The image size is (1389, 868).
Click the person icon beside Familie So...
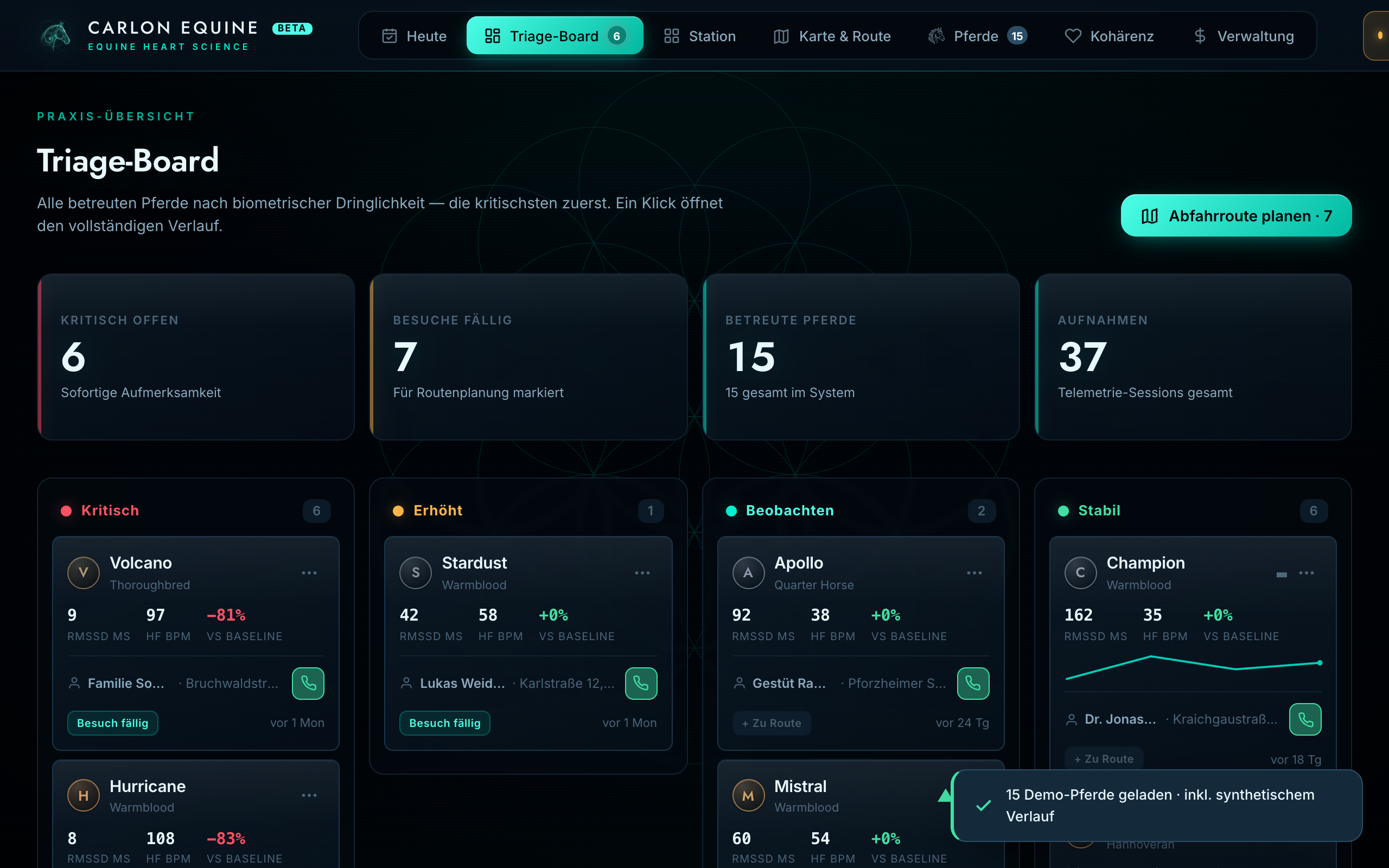tap(74, 683)
